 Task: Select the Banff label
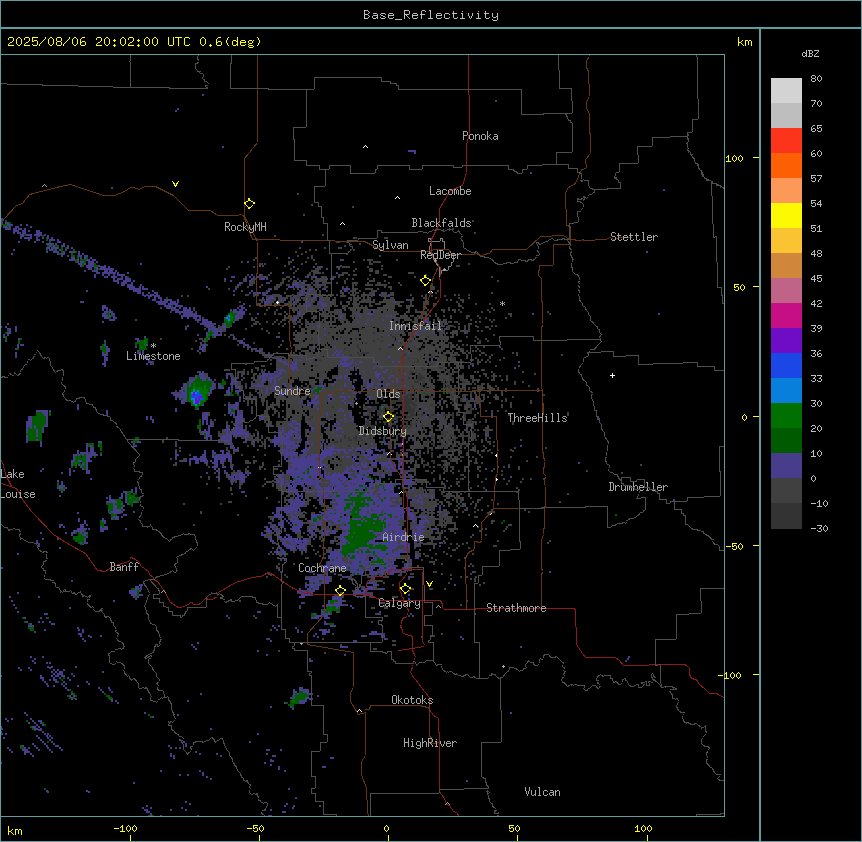point(124,567)
